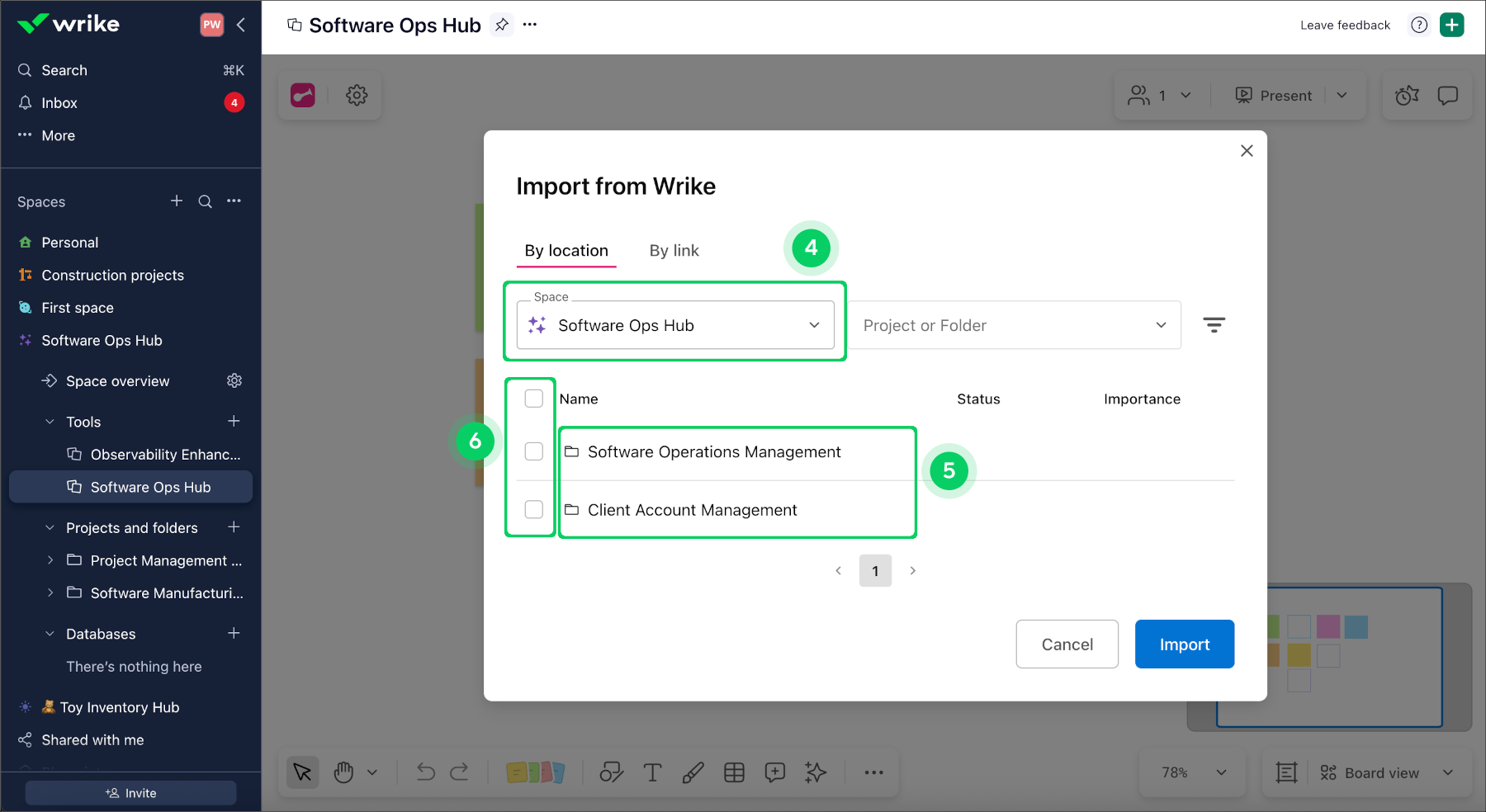The height and width of the screenshot is (812, 1486).
Task: Insert a table using the table icon
Action: click(x=734, y=772)
